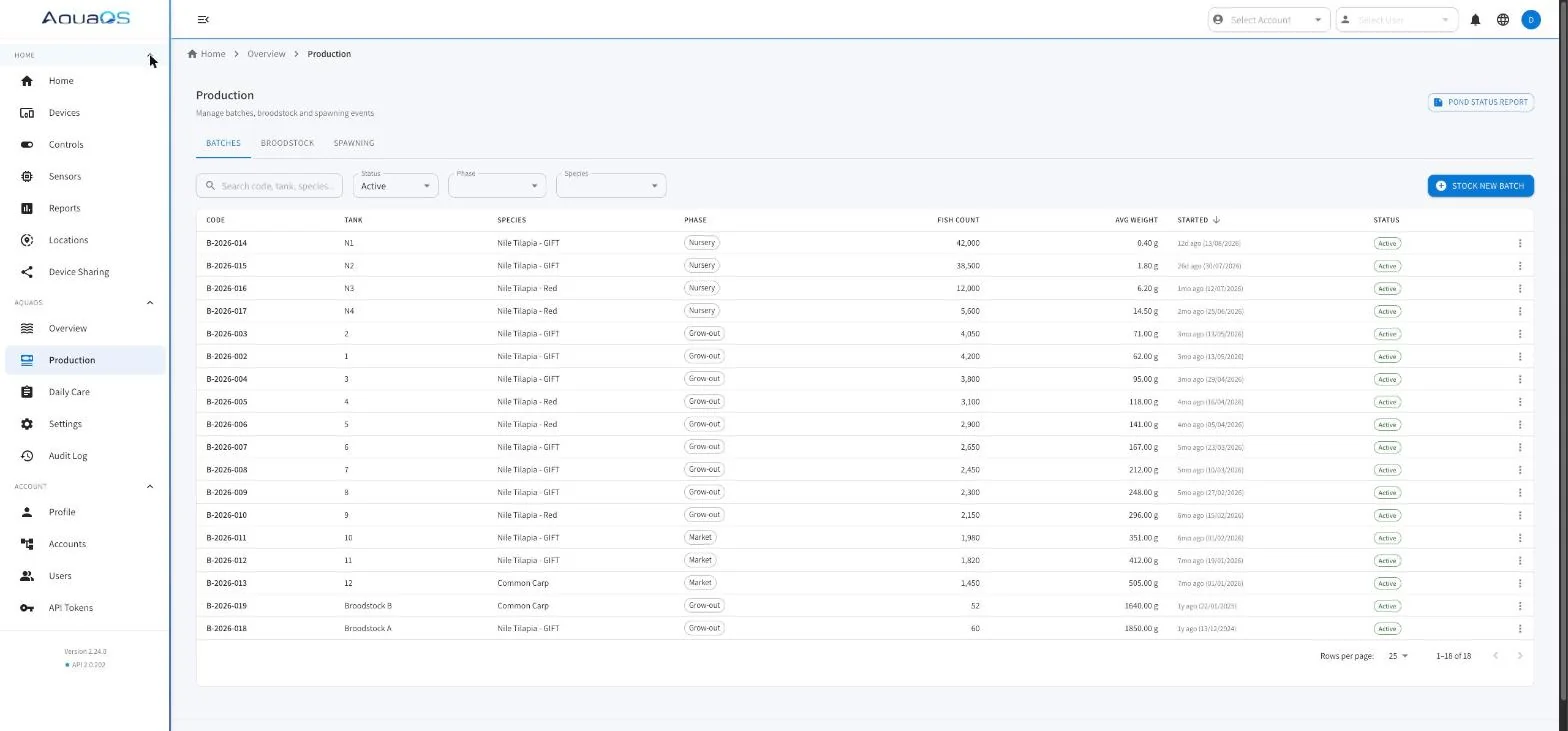
Task: Sort by the Started column header
Action: click(1198, 220)
